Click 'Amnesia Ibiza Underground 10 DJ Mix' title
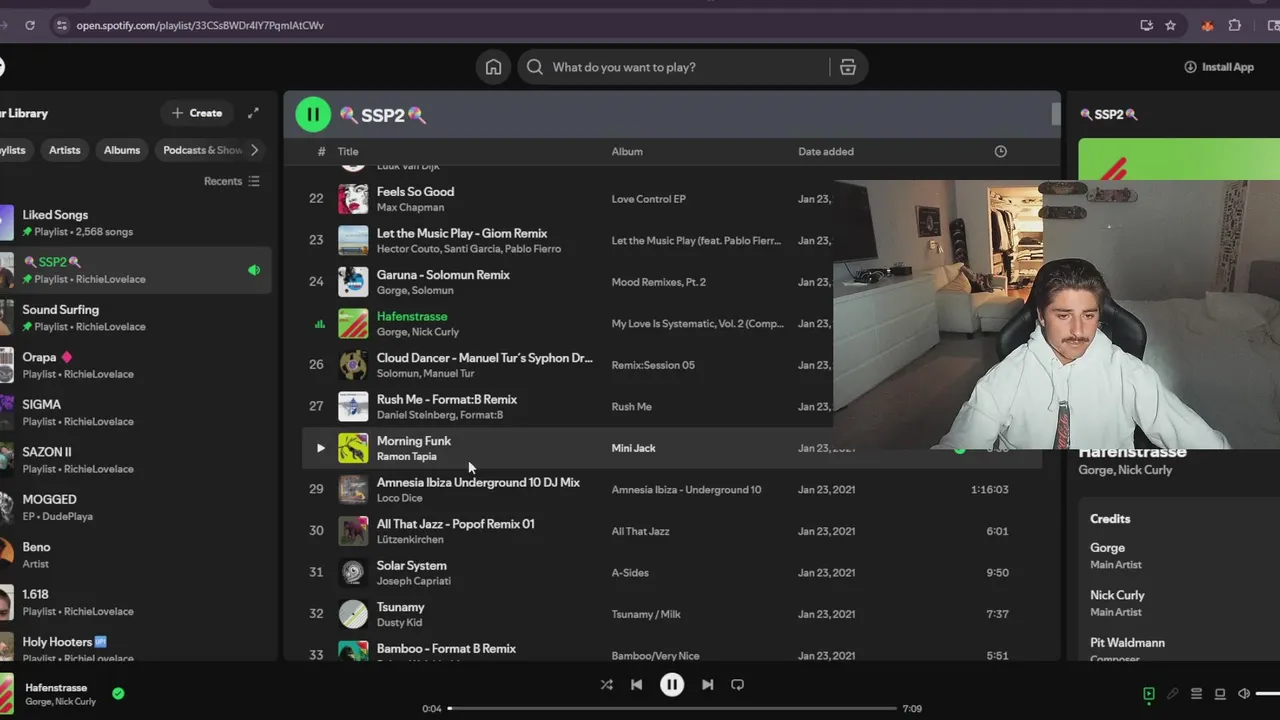1280x720 pixels. (478, 482)
